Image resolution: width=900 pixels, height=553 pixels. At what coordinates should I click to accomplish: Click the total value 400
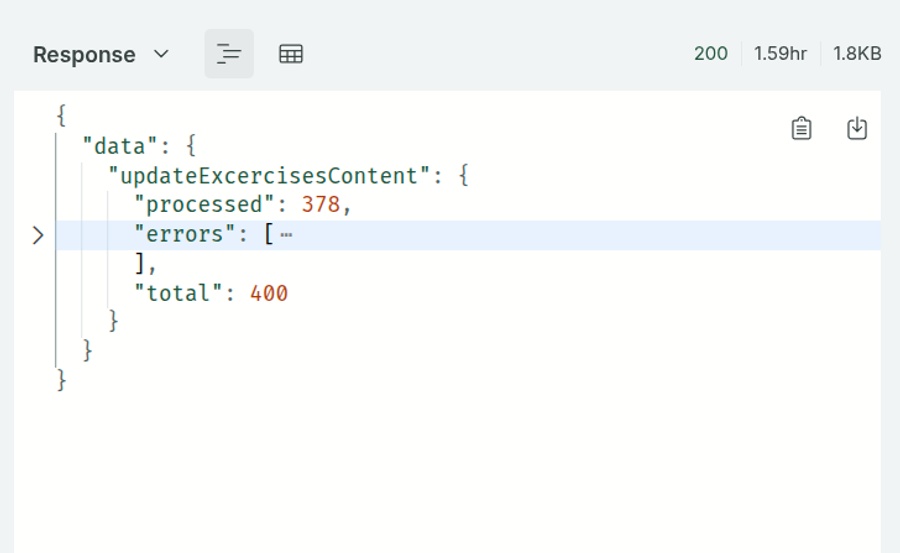[x=269, y=293]
